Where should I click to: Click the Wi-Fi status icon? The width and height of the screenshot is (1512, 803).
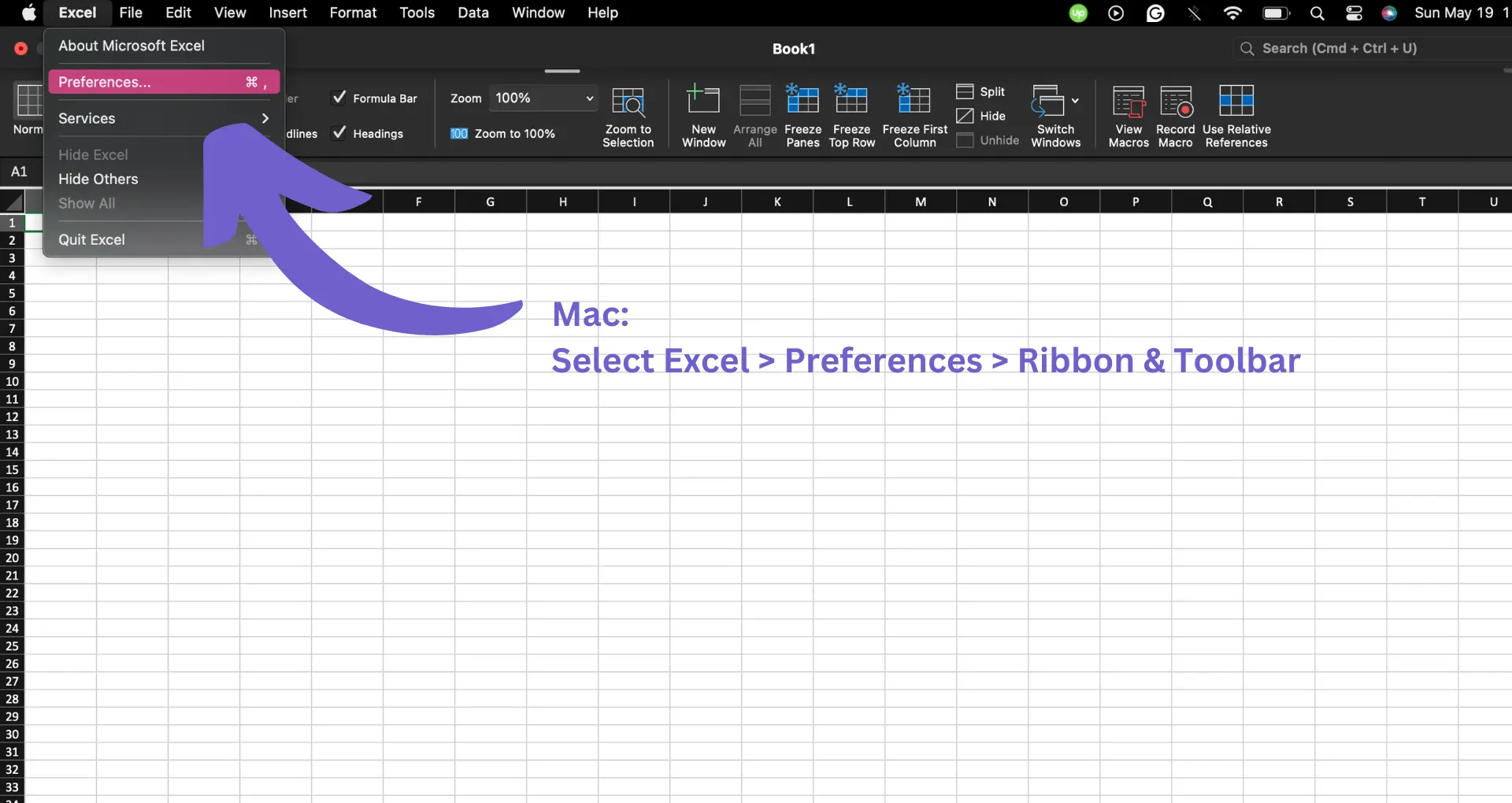click(1232, 13)
